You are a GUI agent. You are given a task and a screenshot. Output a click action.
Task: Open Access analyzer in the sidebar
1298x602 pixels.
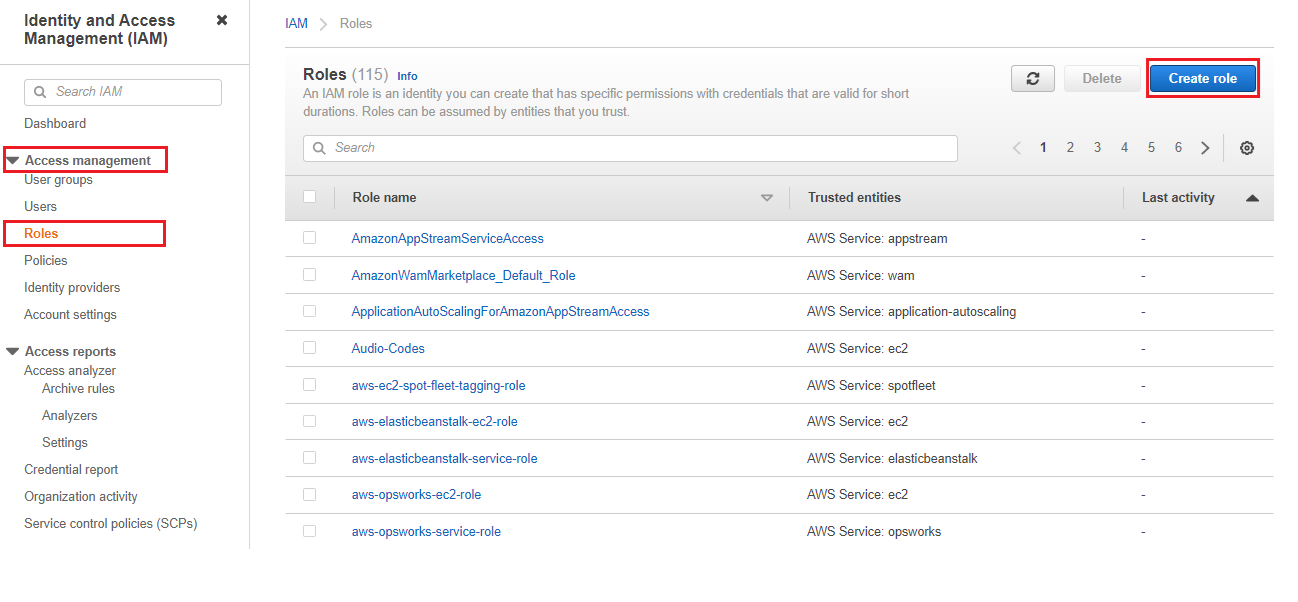(x=70, y=371)
